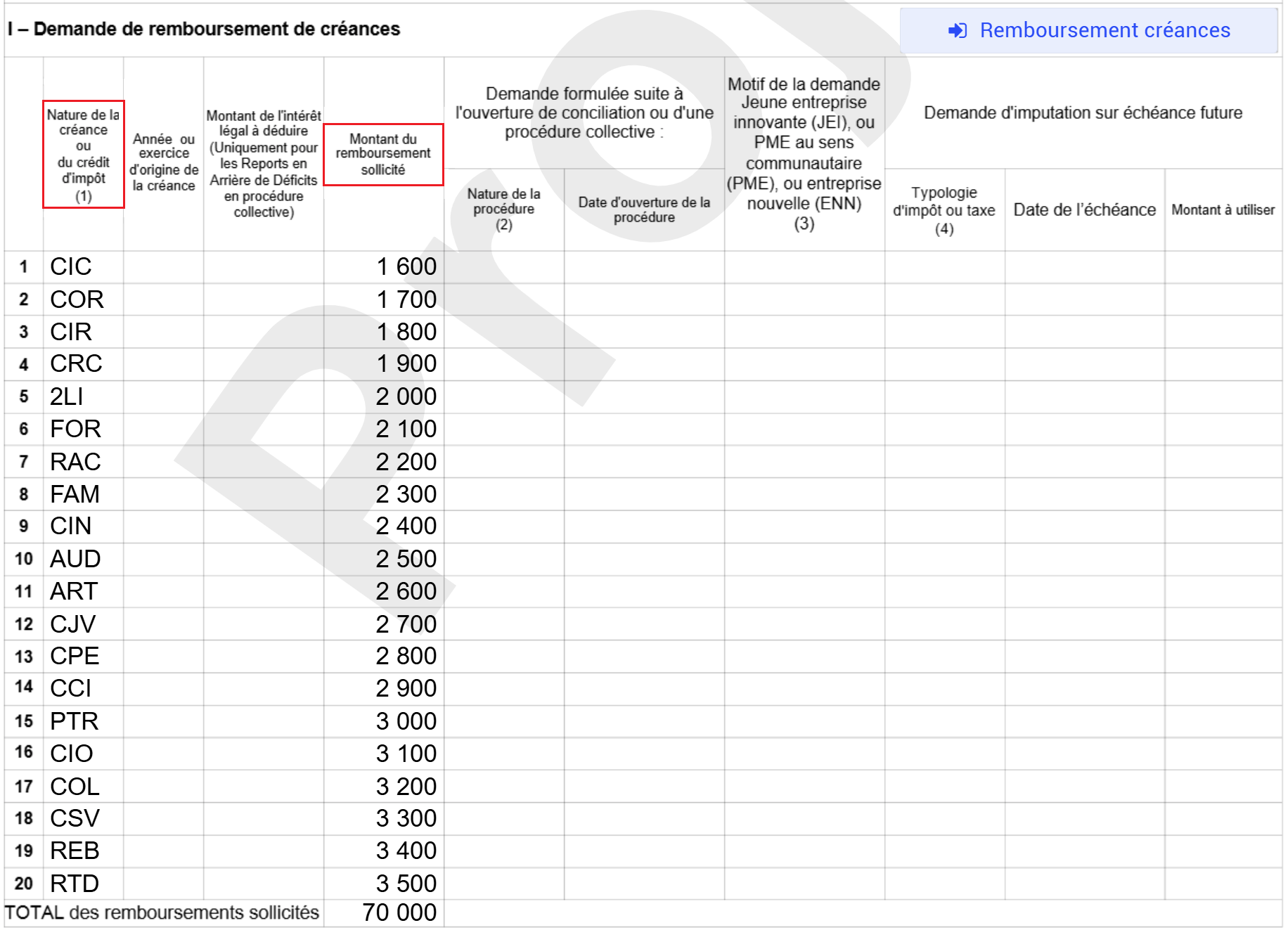Click the 'Montant du remboursement sollicité' header
The width and height of the screenshot is (1288, 930).
tap(383, 155)
